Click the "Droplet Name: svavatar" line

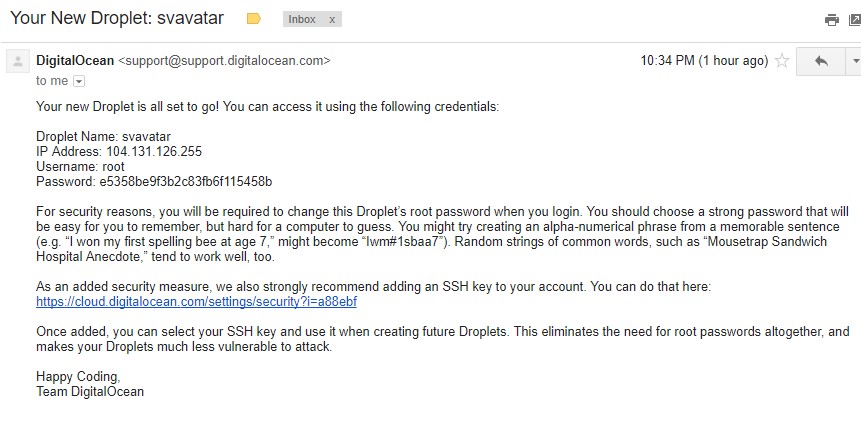tap(103, 137)
